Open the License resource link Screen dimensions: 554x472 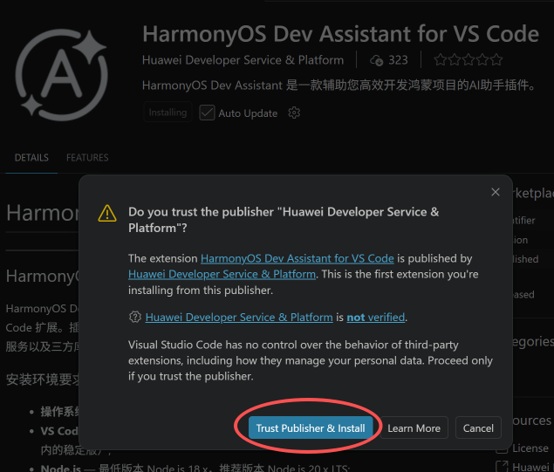point(530,448)
